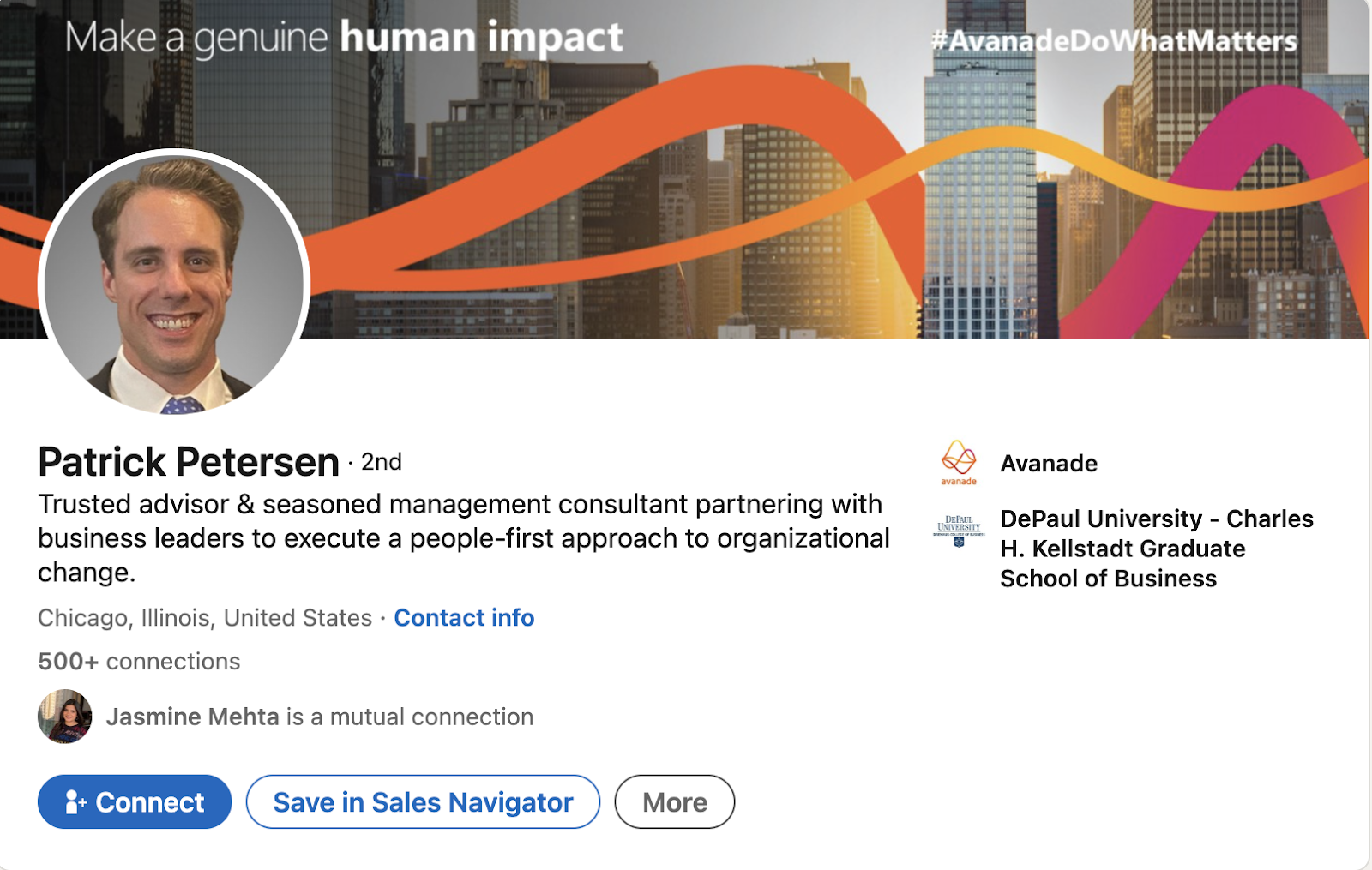
Task: Click Jasmine Mehta's profile picture
Action: click(x=63, y=717)
